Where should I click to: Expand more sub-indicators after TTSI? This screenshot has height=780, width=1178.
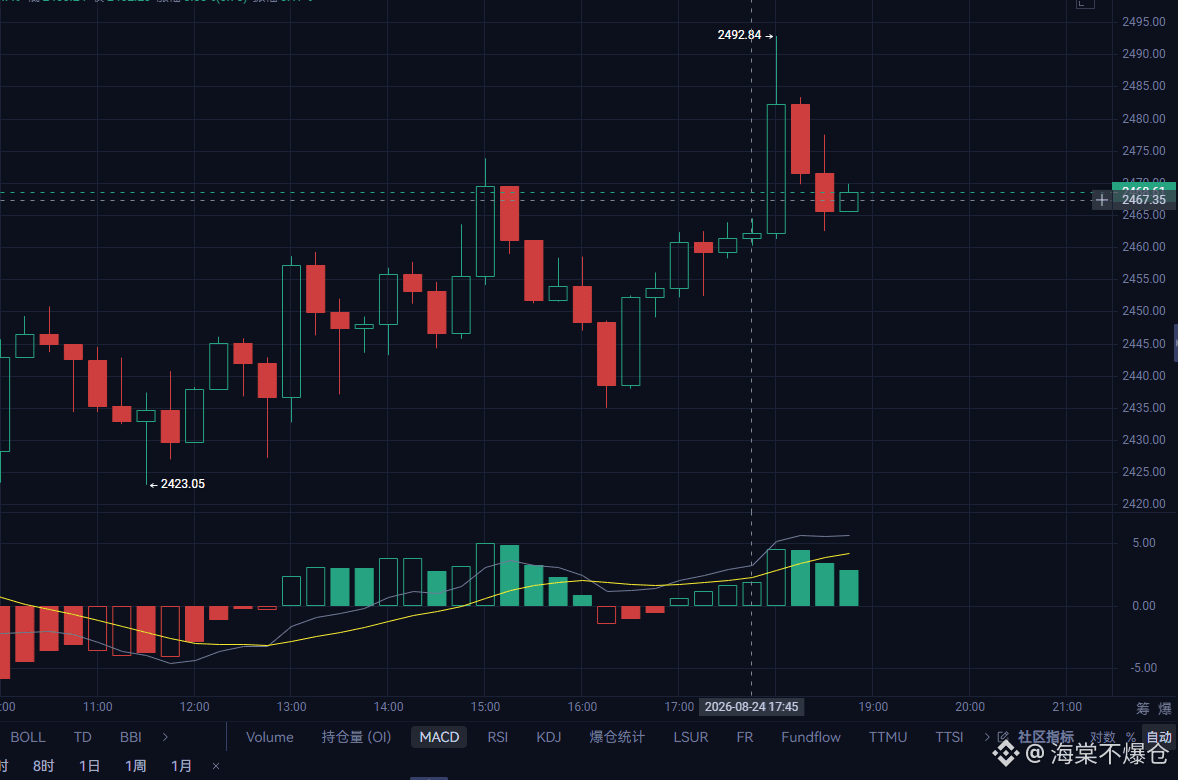pyautogui.click(x=986, y=737)
